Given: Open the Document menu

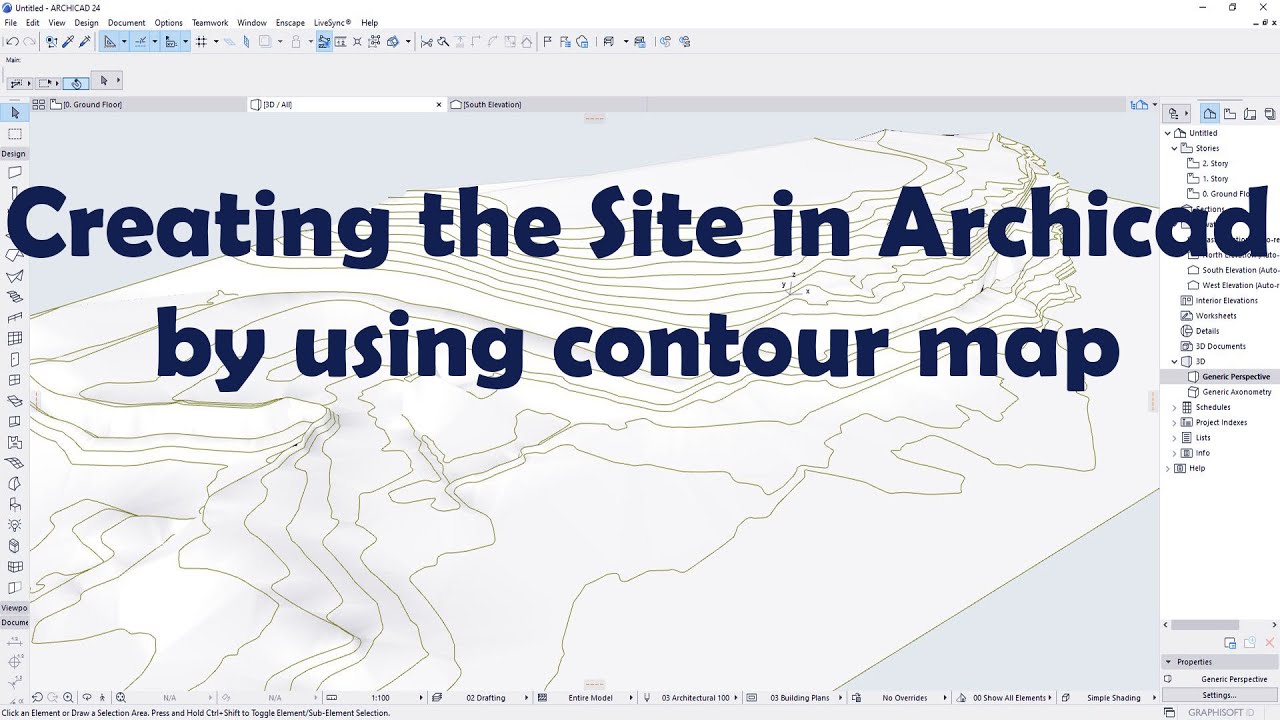Looking at the screenshot, I should tap(126, 22).
